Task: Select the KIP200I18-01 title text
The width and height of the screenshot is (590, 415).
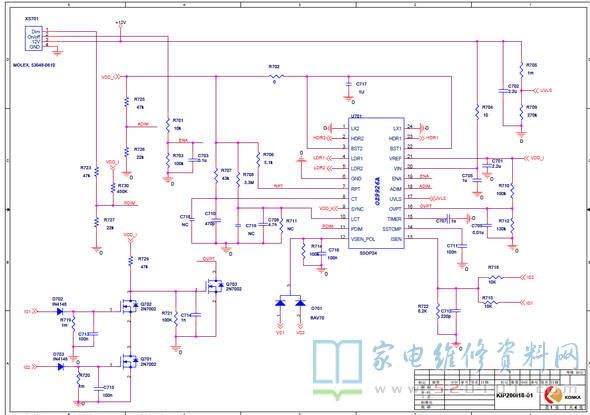Action: pos(514,395)
